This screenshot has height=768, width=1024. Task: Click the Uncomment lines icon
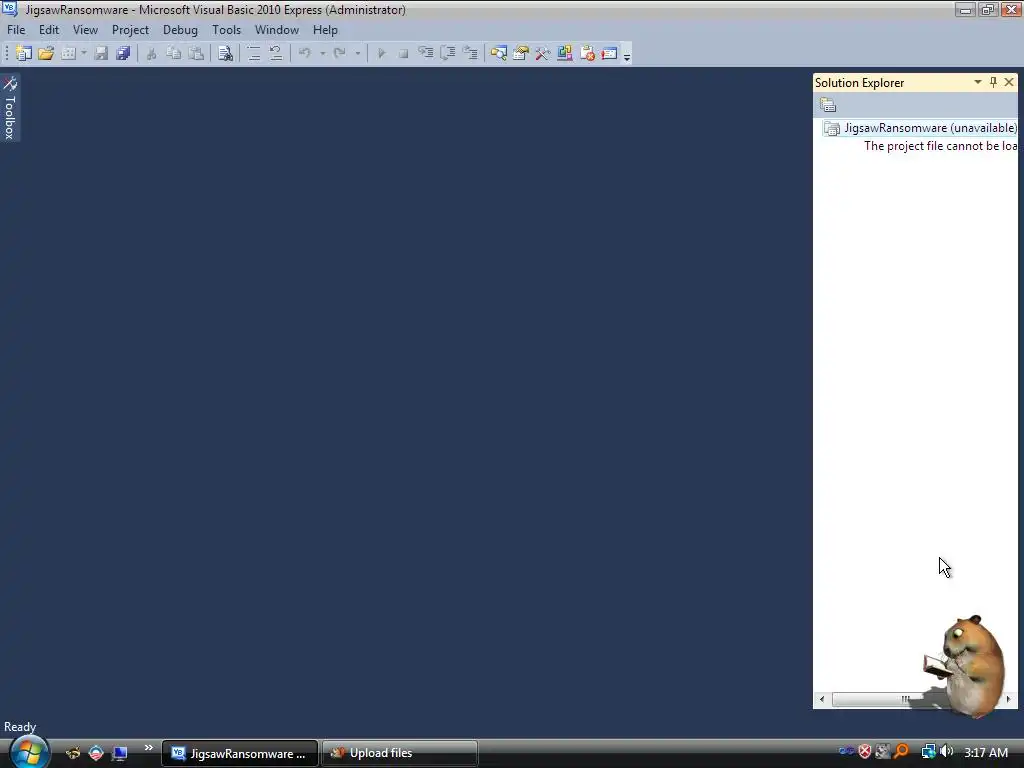[x=276, y=54]
